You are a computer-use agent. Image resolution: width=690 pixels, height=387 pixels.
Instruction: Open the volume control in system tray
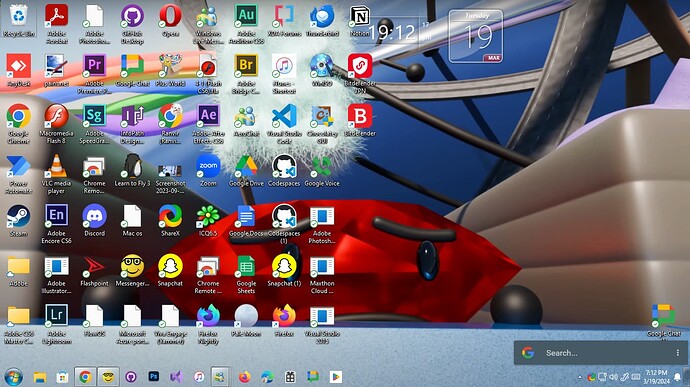[x=613, y=377]
